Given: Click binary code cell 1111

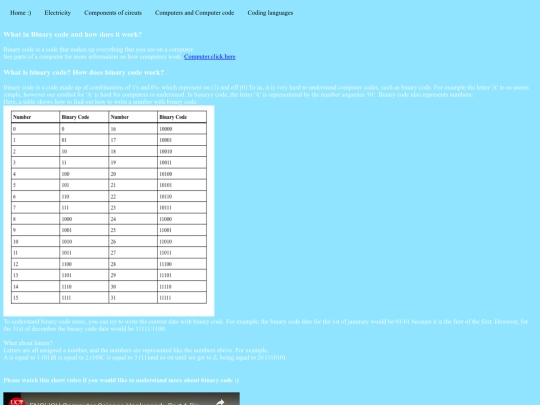Looking at the screenshot, I should pyautogui.click(x=84, y=298).
